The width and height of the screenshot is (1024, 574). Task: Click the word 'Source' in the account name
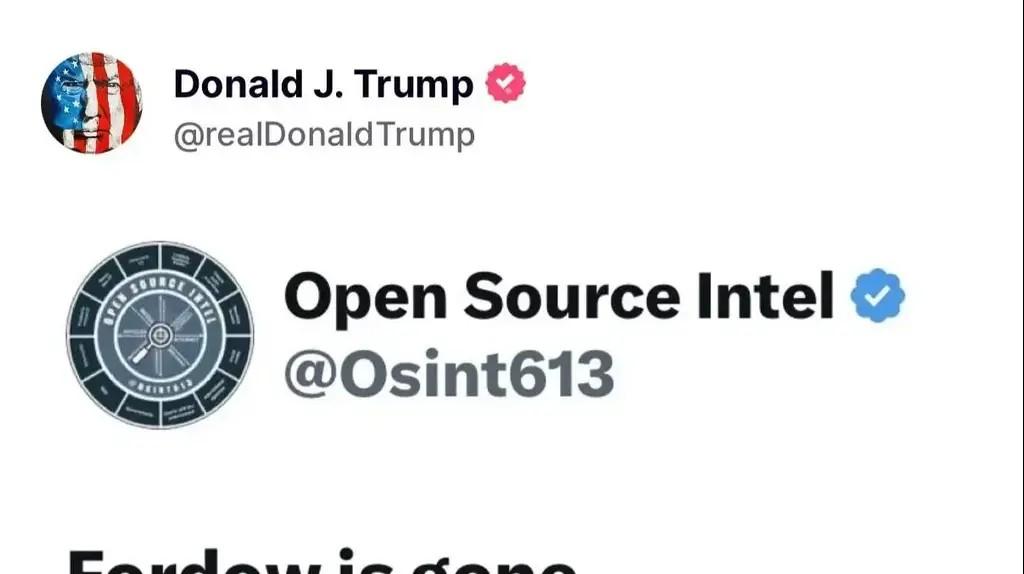point(571,297)
